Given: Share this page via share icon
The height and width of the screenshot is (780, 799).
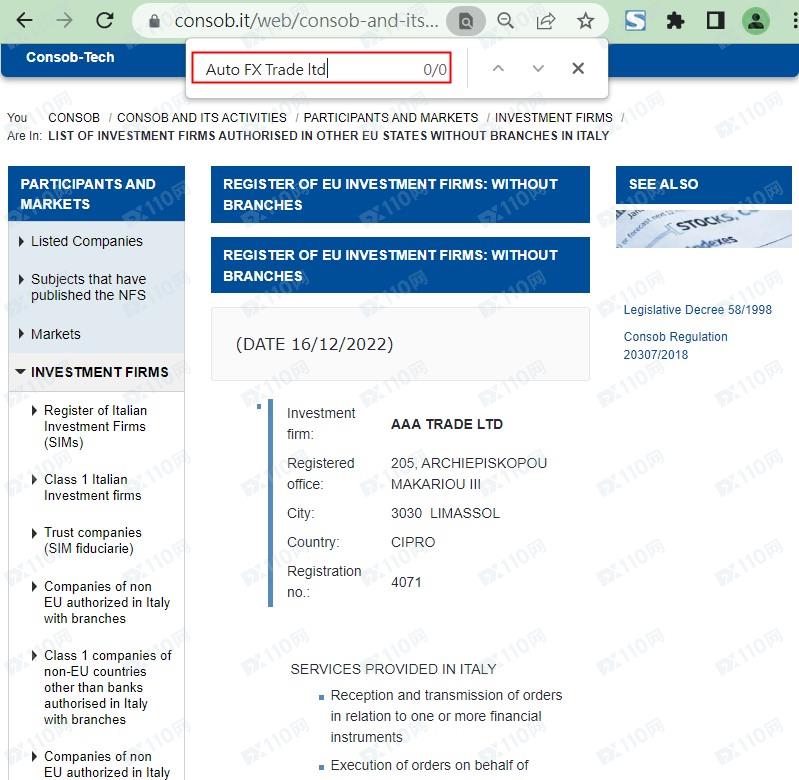Looking at the screenshot, I should click(546, 21).
